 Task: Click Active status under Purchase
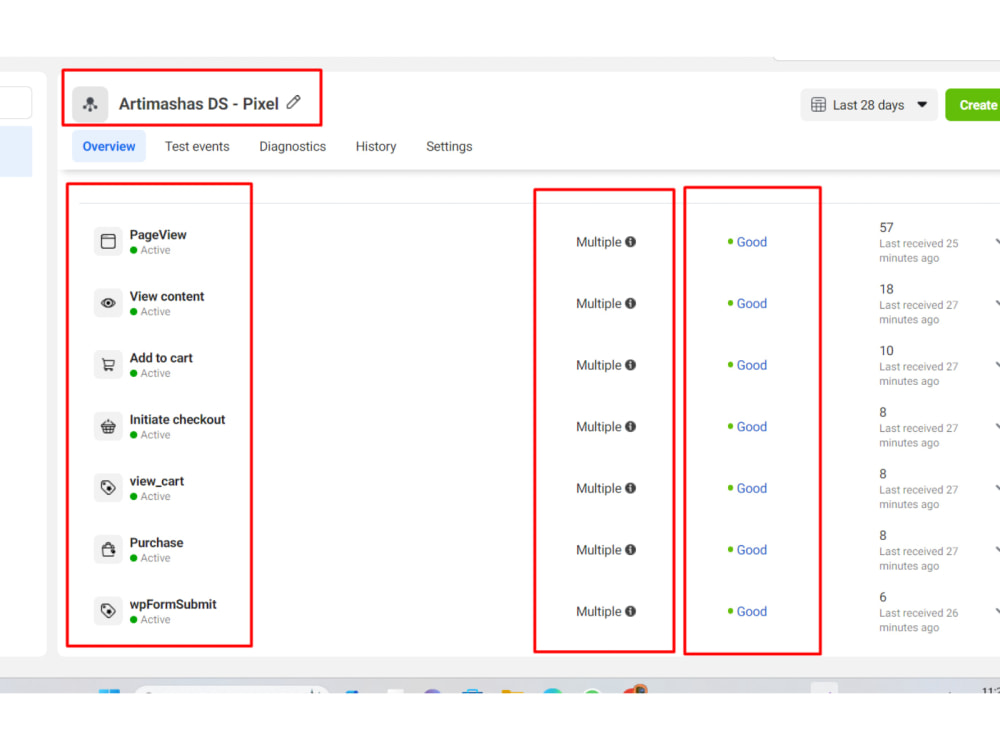(x=156, y=558)
